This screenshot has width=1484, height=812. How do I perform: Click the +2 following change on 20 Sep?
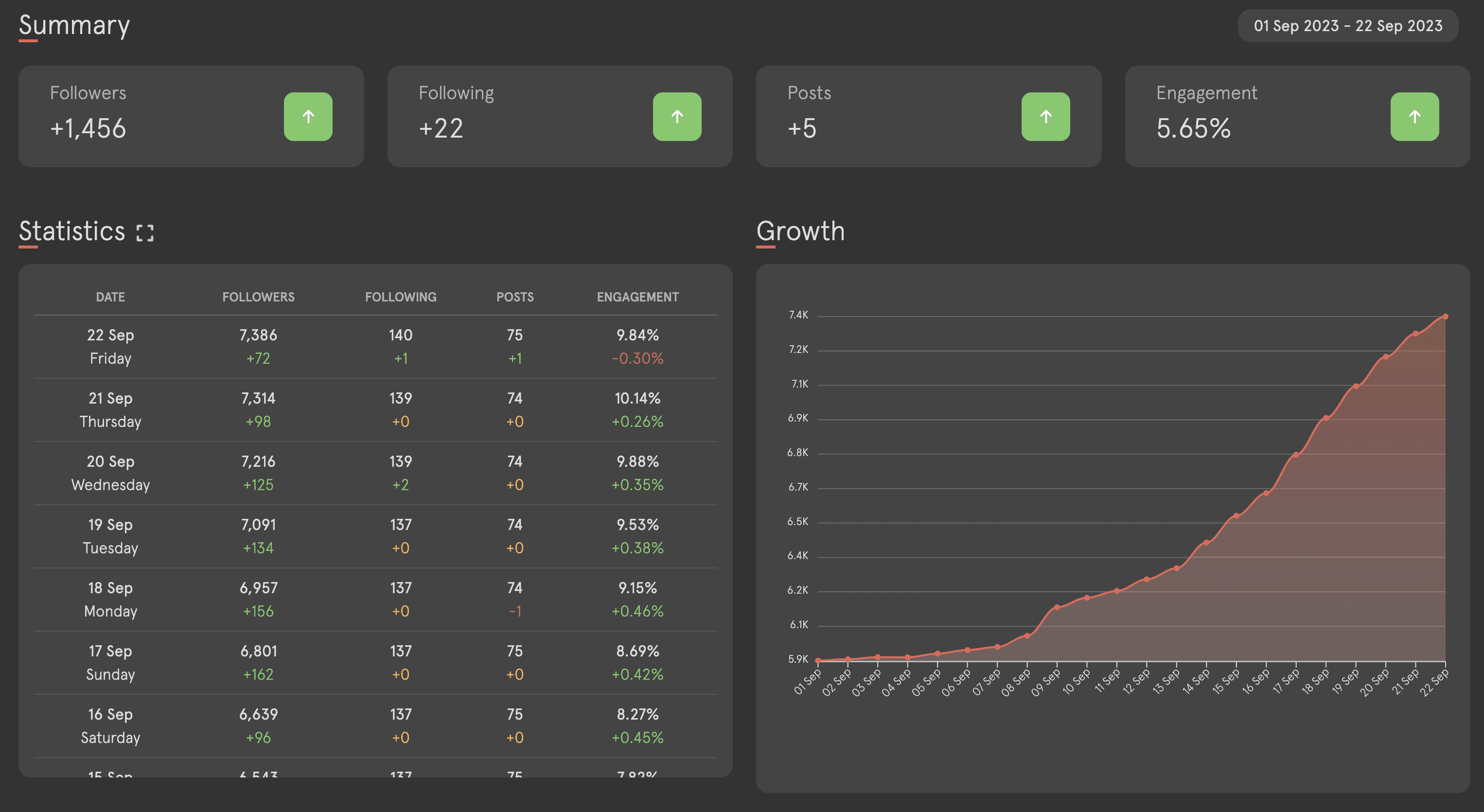[x=400, y=485]
